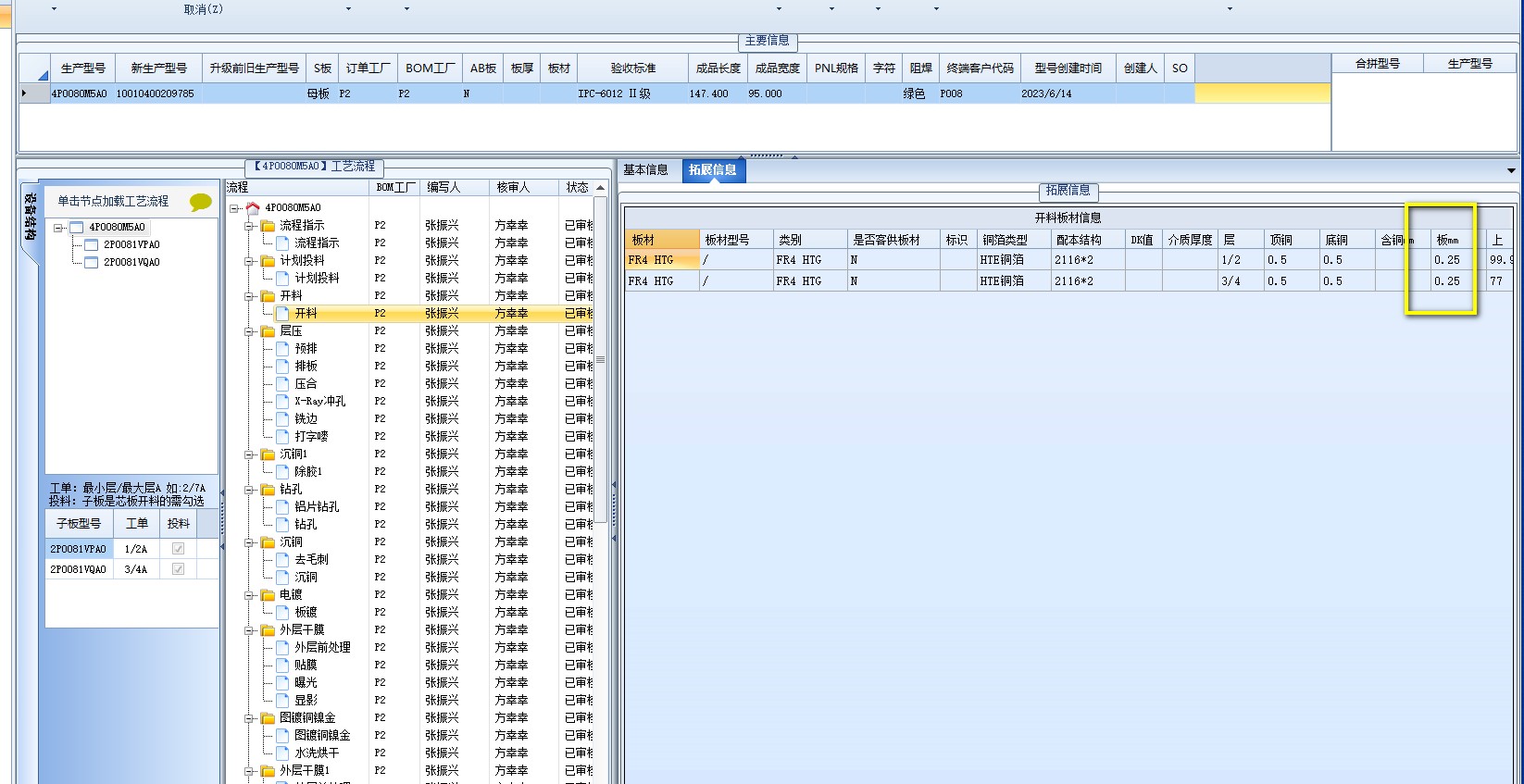Click the 铜箔类型 column header

(x=1014, y=240)
